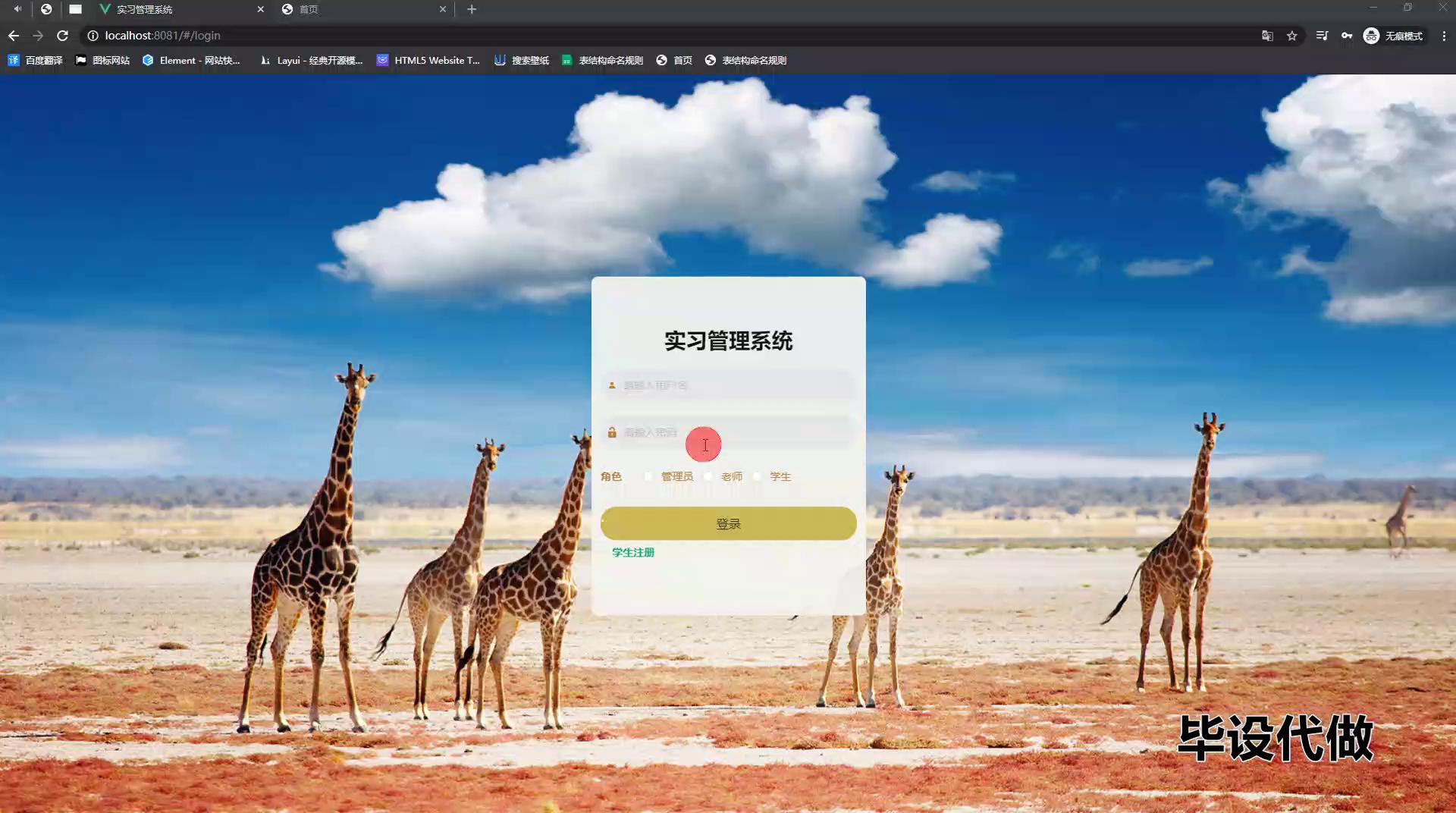Select the 老师 role radio button

708,476
